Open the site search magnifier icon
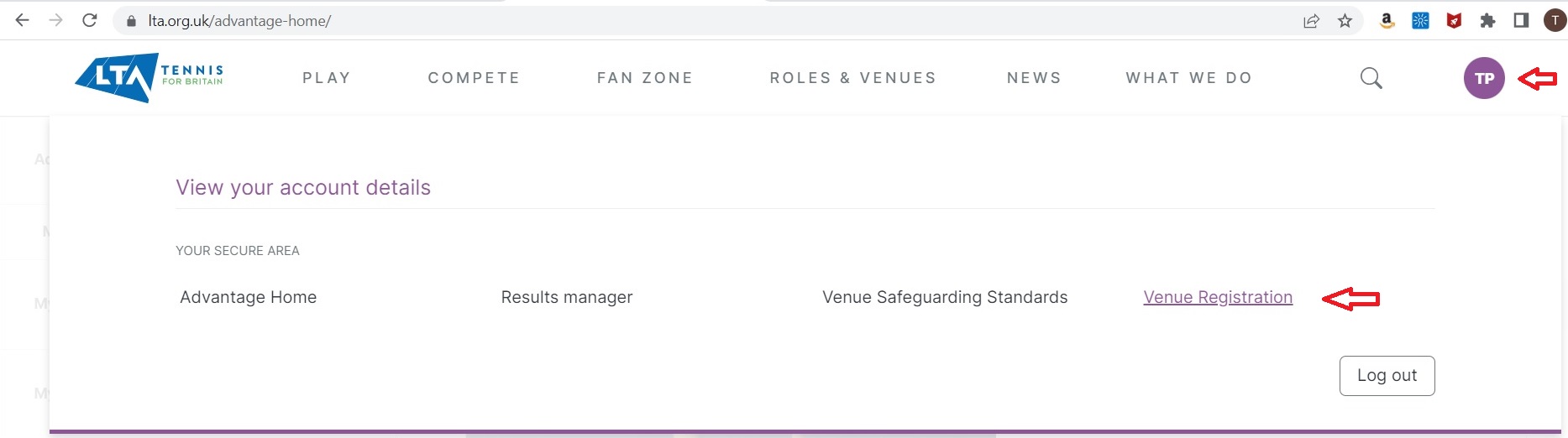This screenshot has width=1568, height=438. (x=1371, y=78)
